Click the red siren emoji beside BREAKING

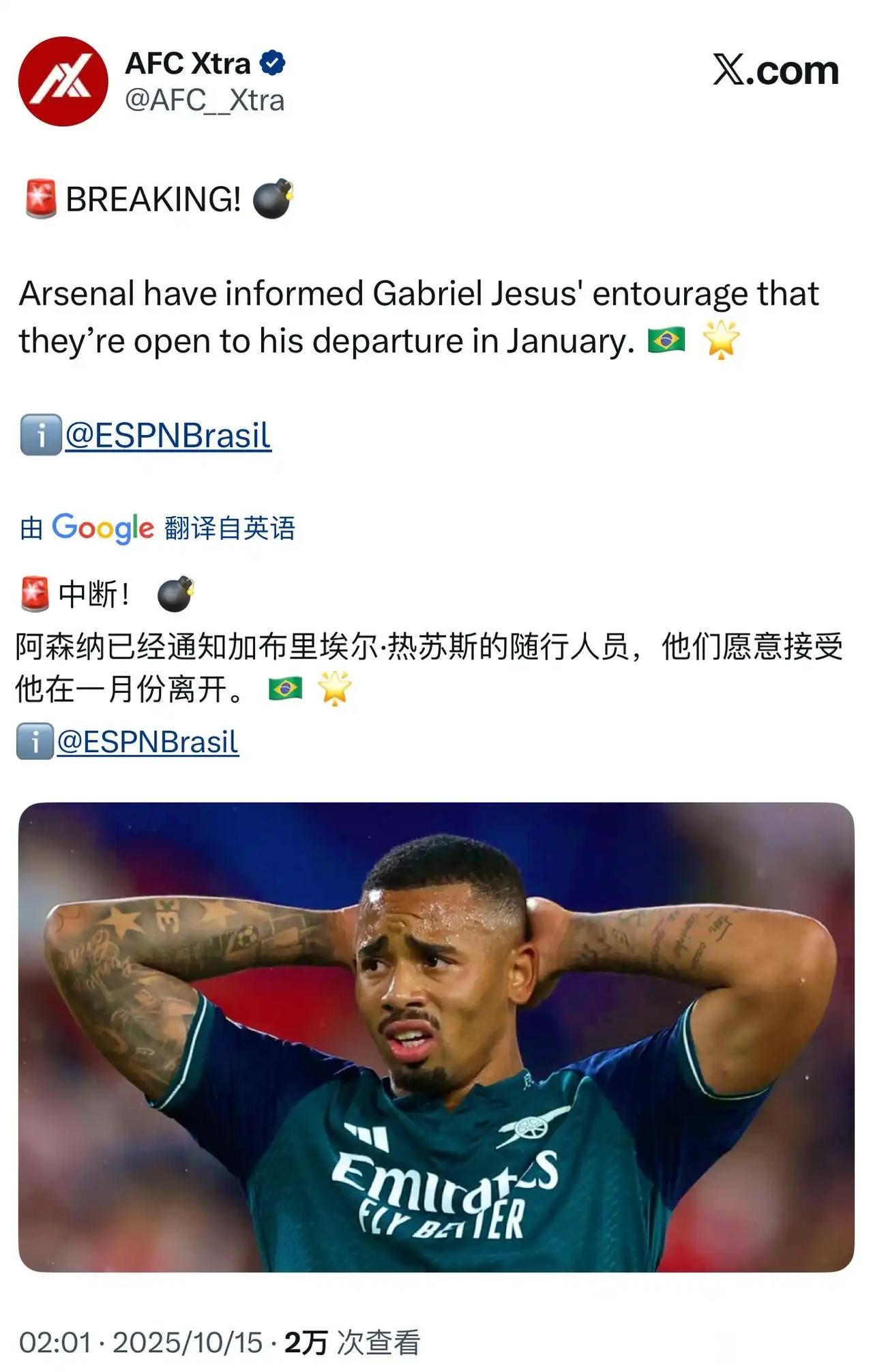(41, 198)
